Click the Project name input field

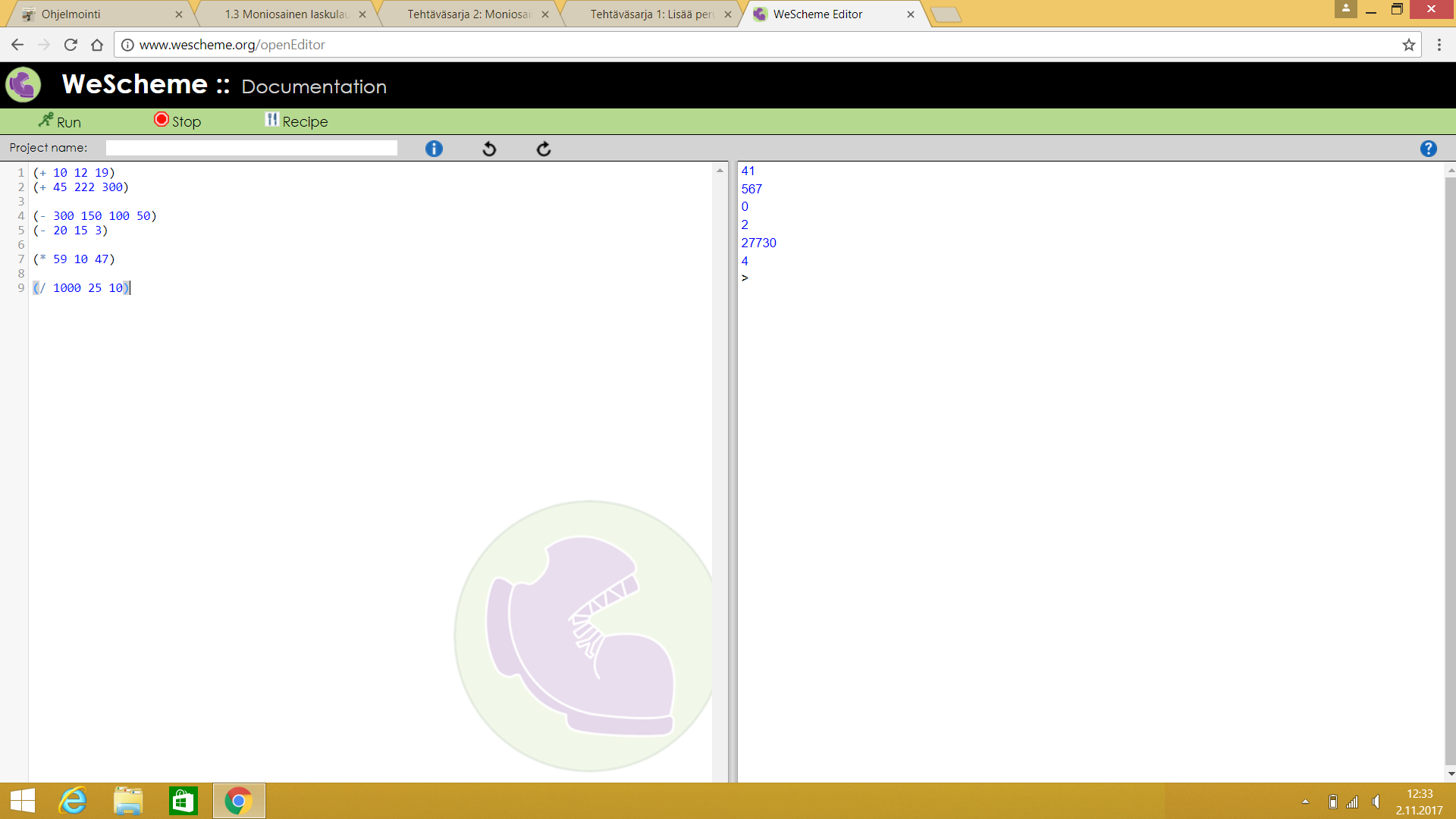(x=251, y=148)
